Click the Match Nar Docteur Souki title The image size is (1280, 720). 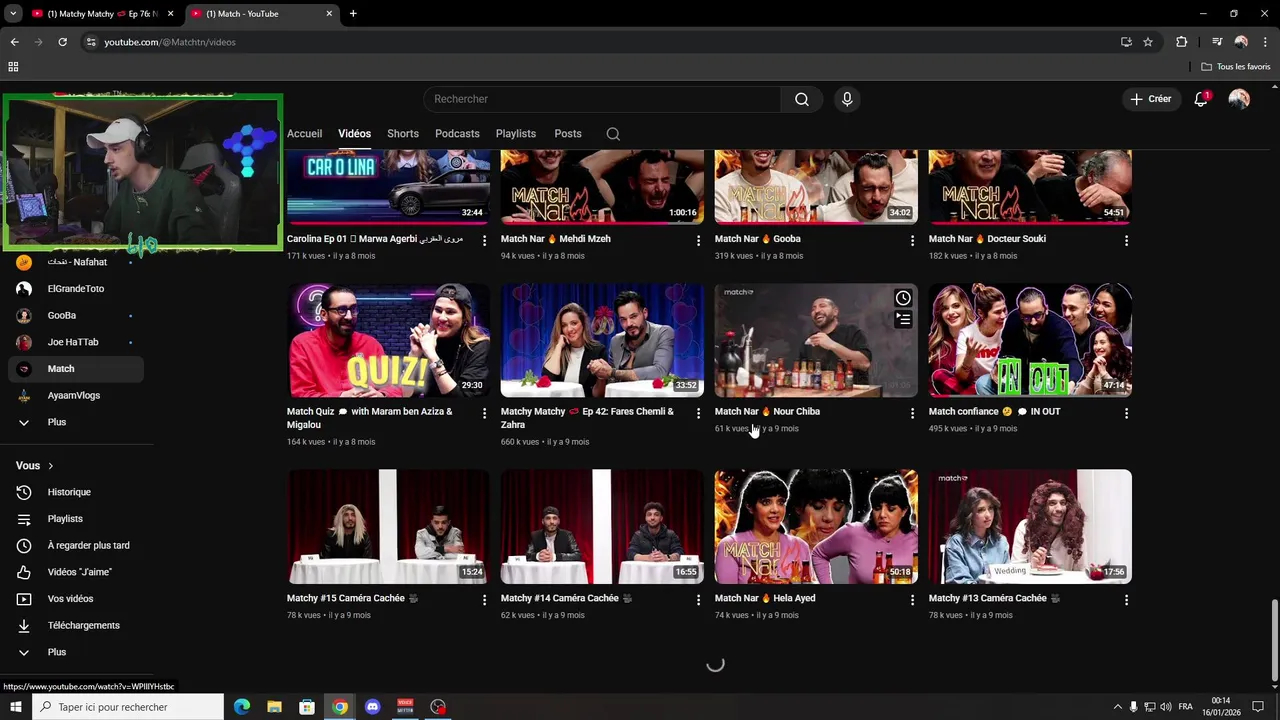point(987,239)
